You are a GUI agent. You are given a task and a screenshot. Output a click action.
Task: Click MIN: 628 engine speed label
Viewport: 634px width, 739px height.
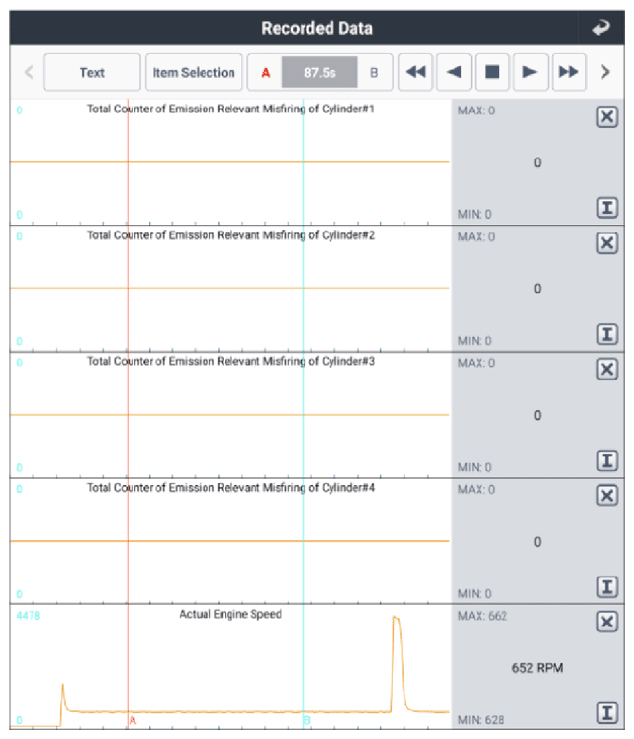pos(481,720)
